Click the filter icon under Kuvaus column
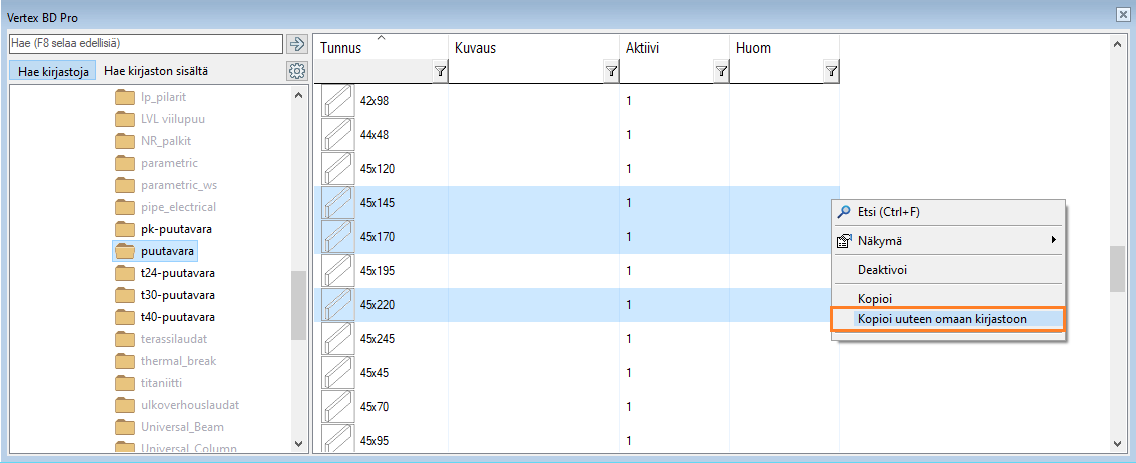Viewport: 1136px width, 463px height. [611, 71]
